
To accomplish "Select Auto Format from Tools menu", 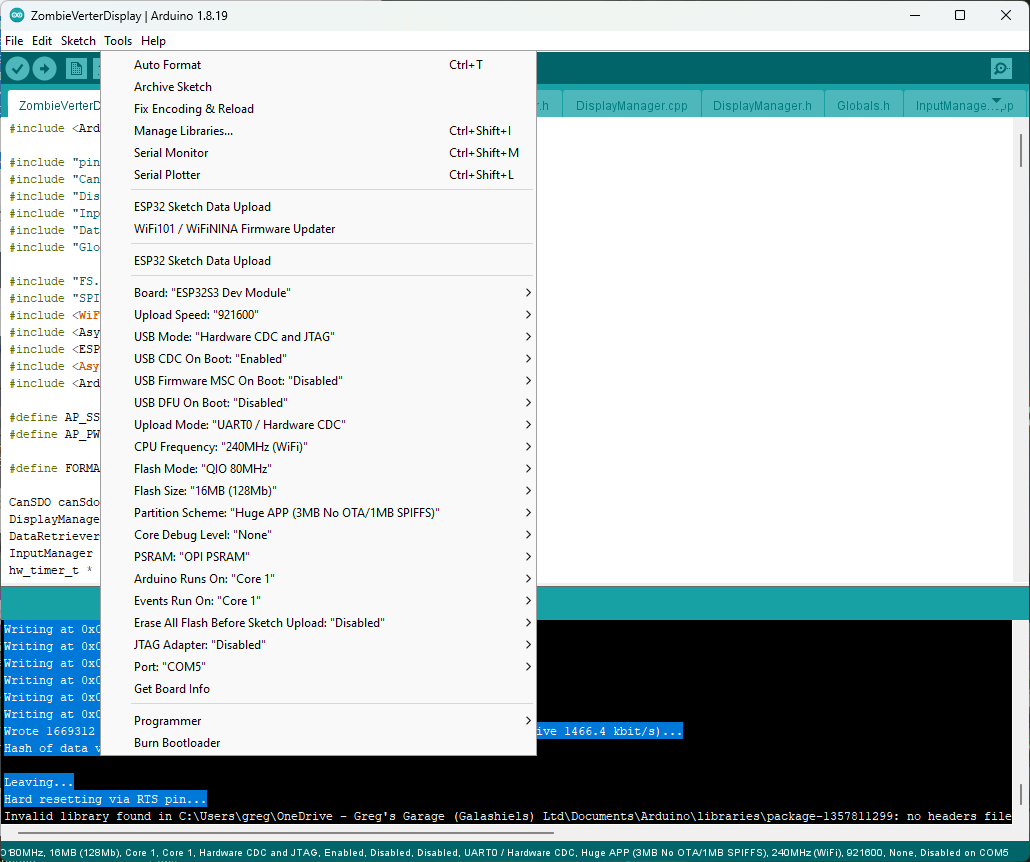I will click(168, 65).
